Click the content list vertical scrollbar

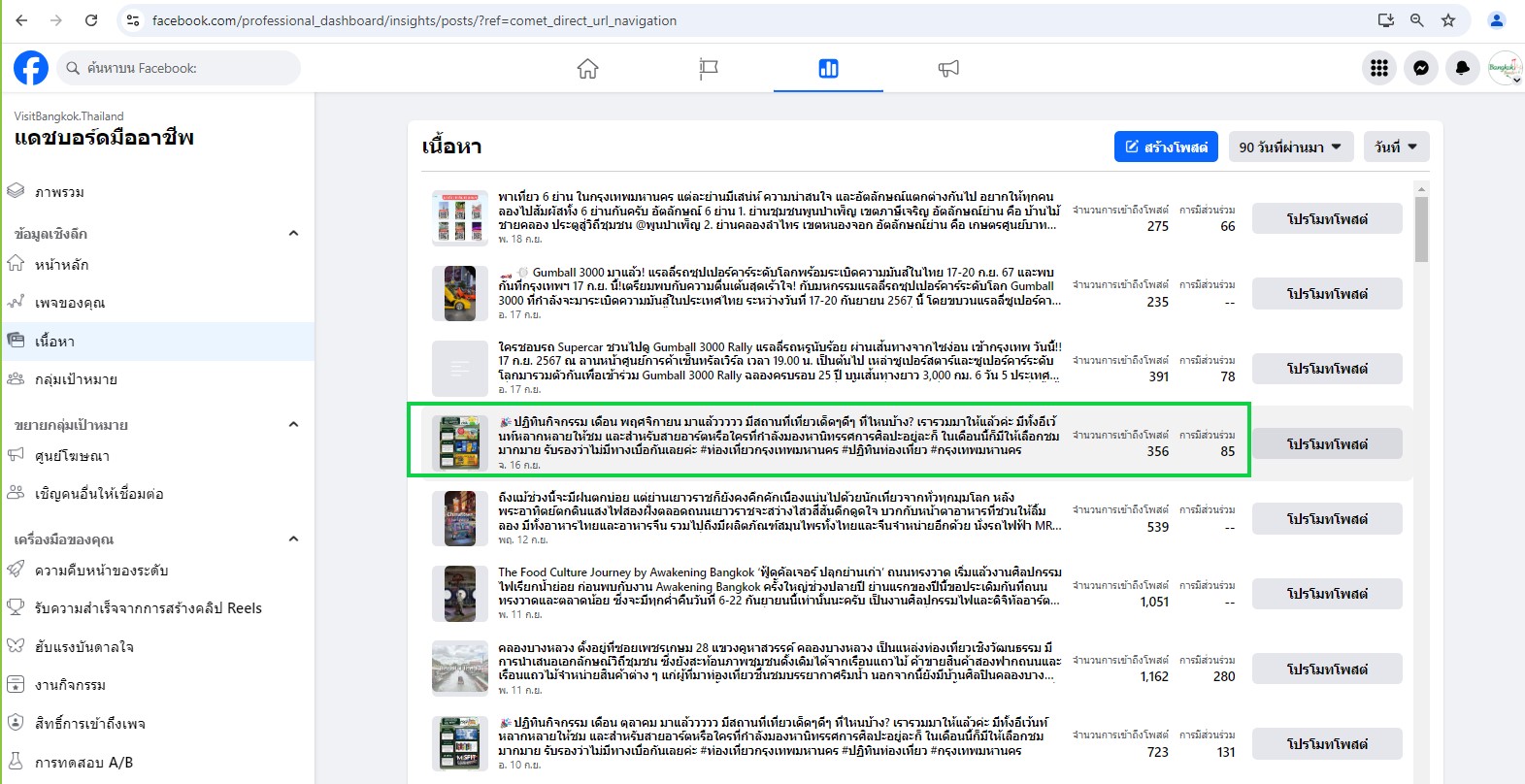tap(1421, 230)
